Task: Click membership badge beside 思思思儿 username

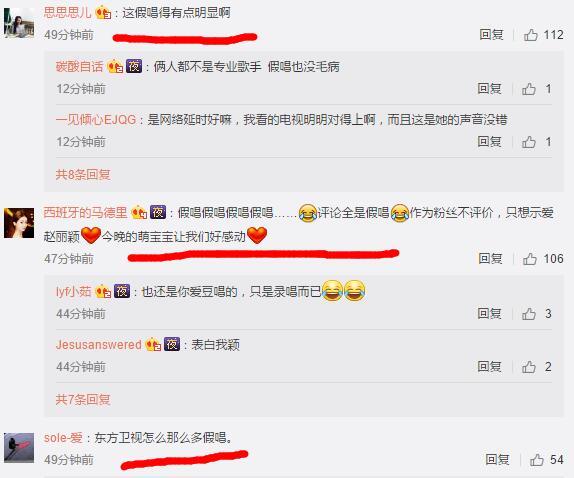Action: [103, 13]
